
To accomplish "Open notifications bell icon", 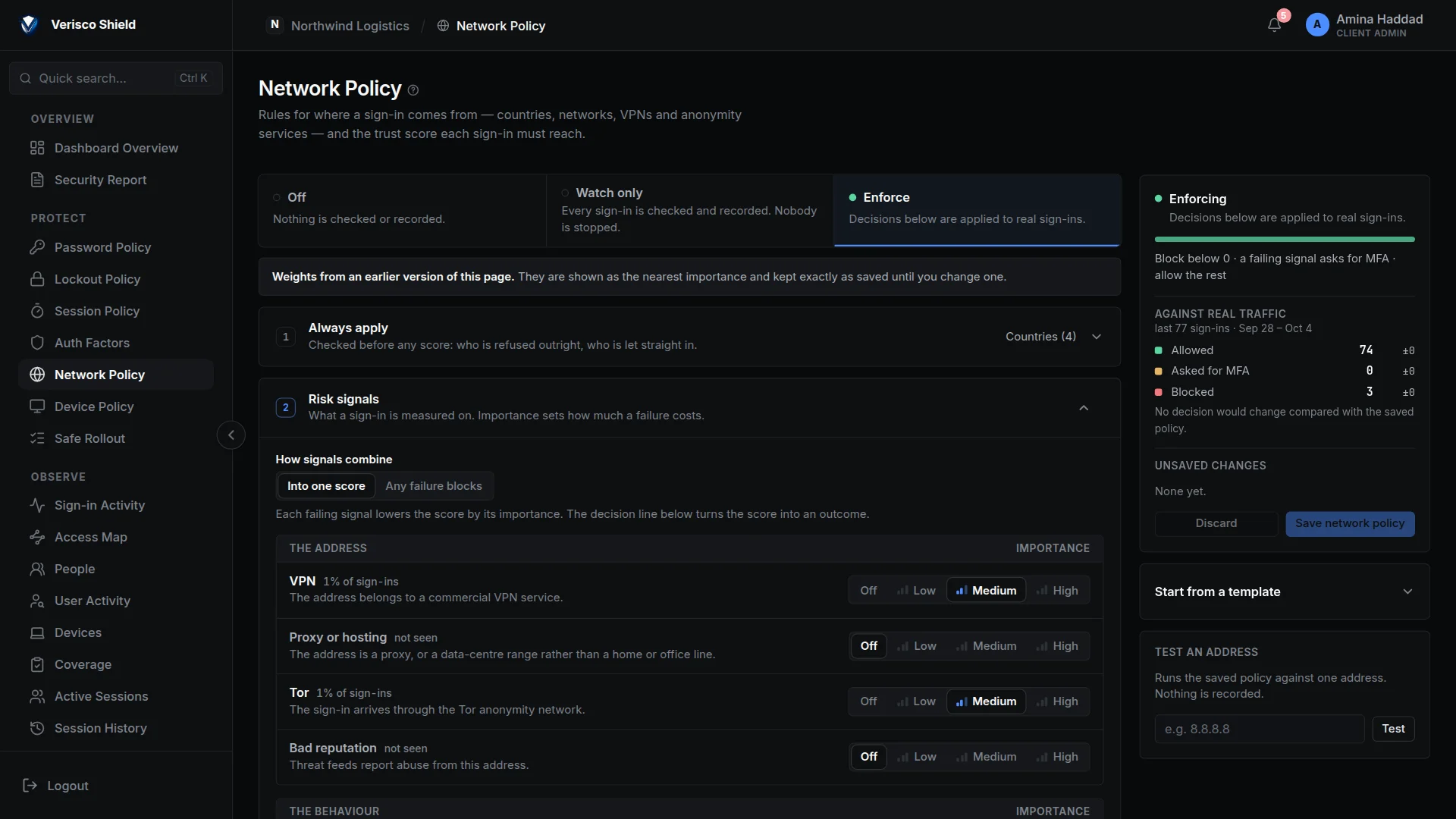I will pos(1274,25).
